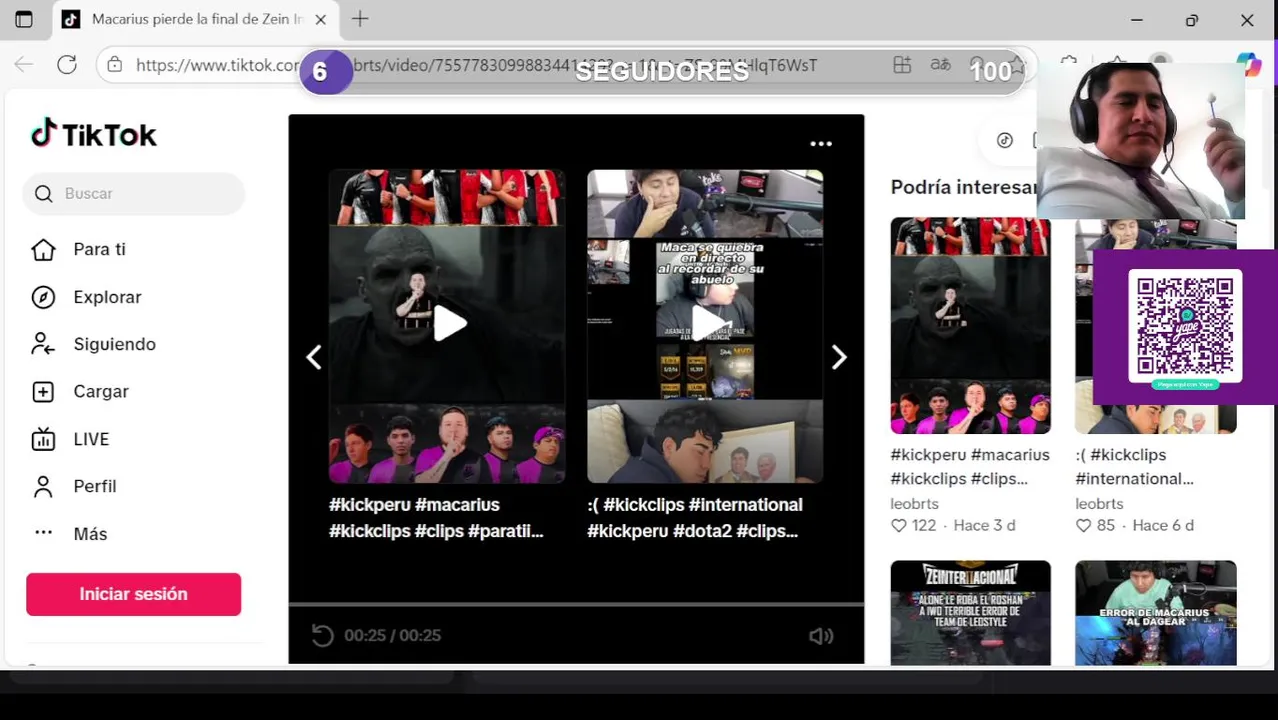Click the Para ti home icon
The image size is (1278, 720).
click(43, 250)
